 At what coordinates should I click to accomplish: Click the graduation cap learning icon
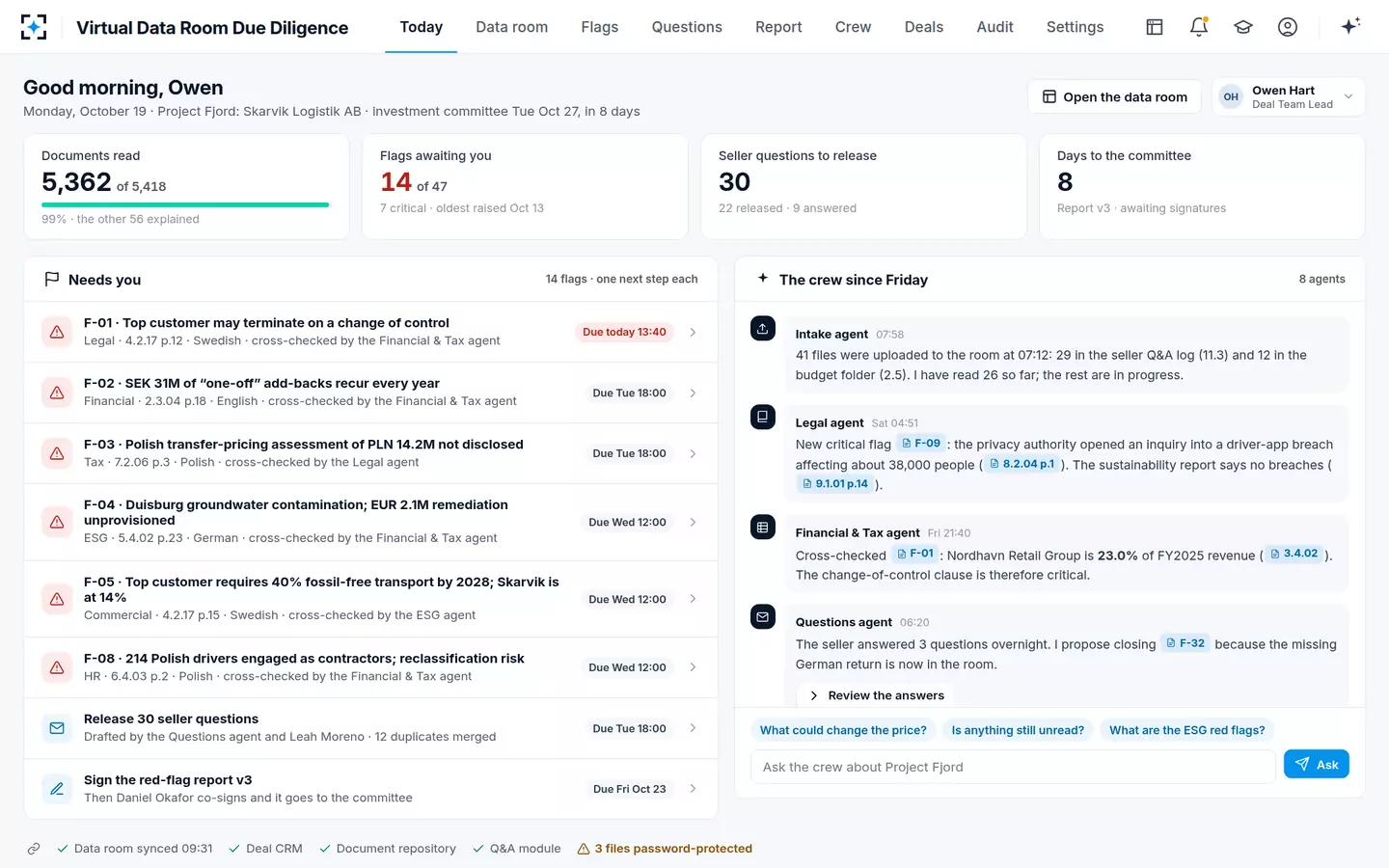tap(1243, 27)
